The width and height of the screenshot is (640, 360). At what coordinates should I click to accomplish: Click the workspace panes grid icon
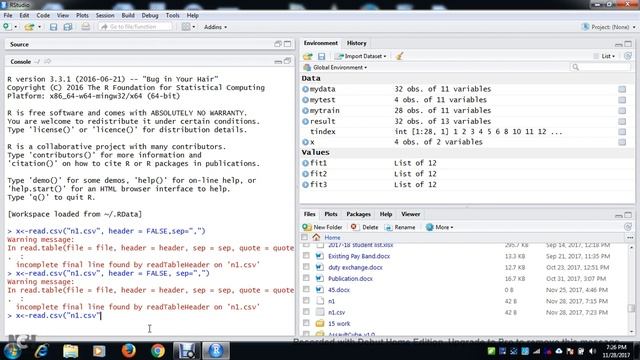(186, 27)
